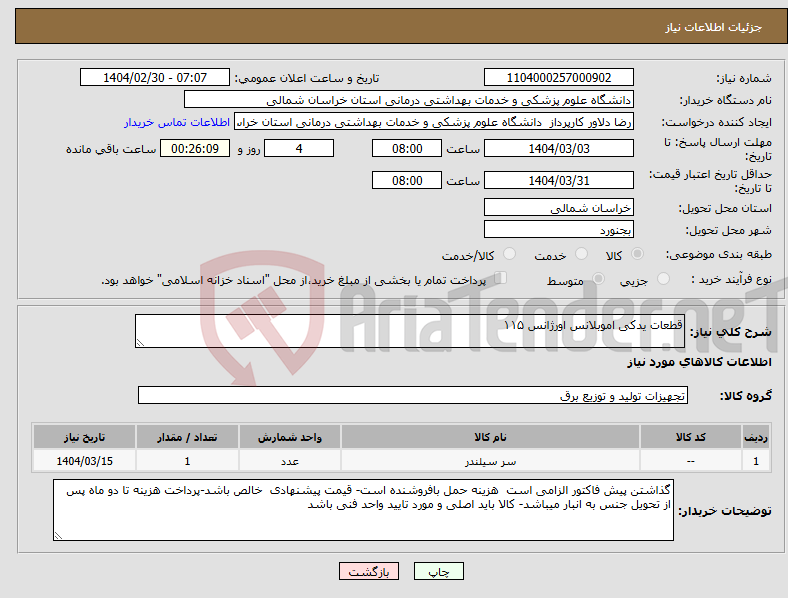Click the نام دستگاه خریدار field

(409, 99)
